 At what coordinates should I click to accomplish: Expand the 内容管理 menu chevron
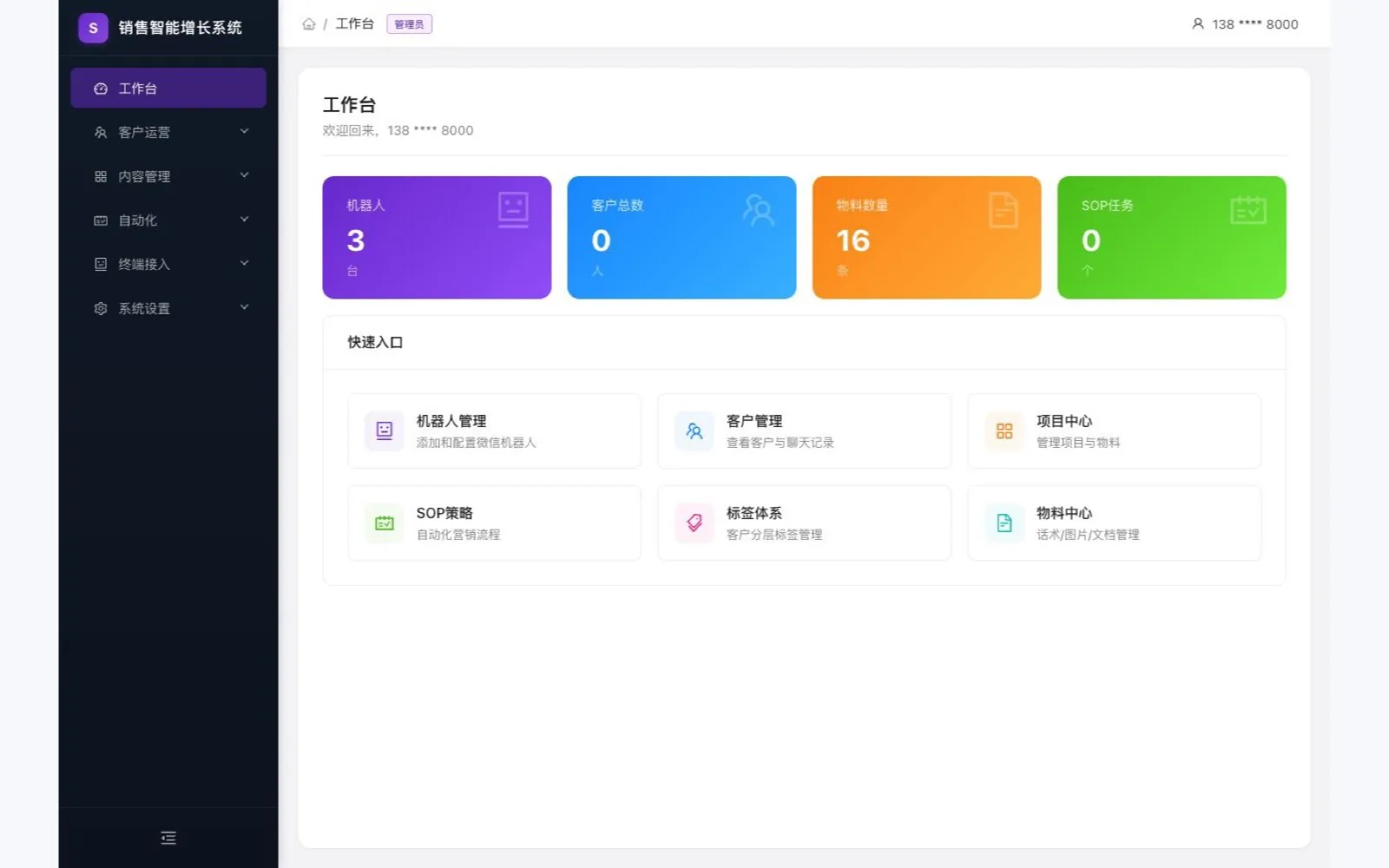[244, 175]
